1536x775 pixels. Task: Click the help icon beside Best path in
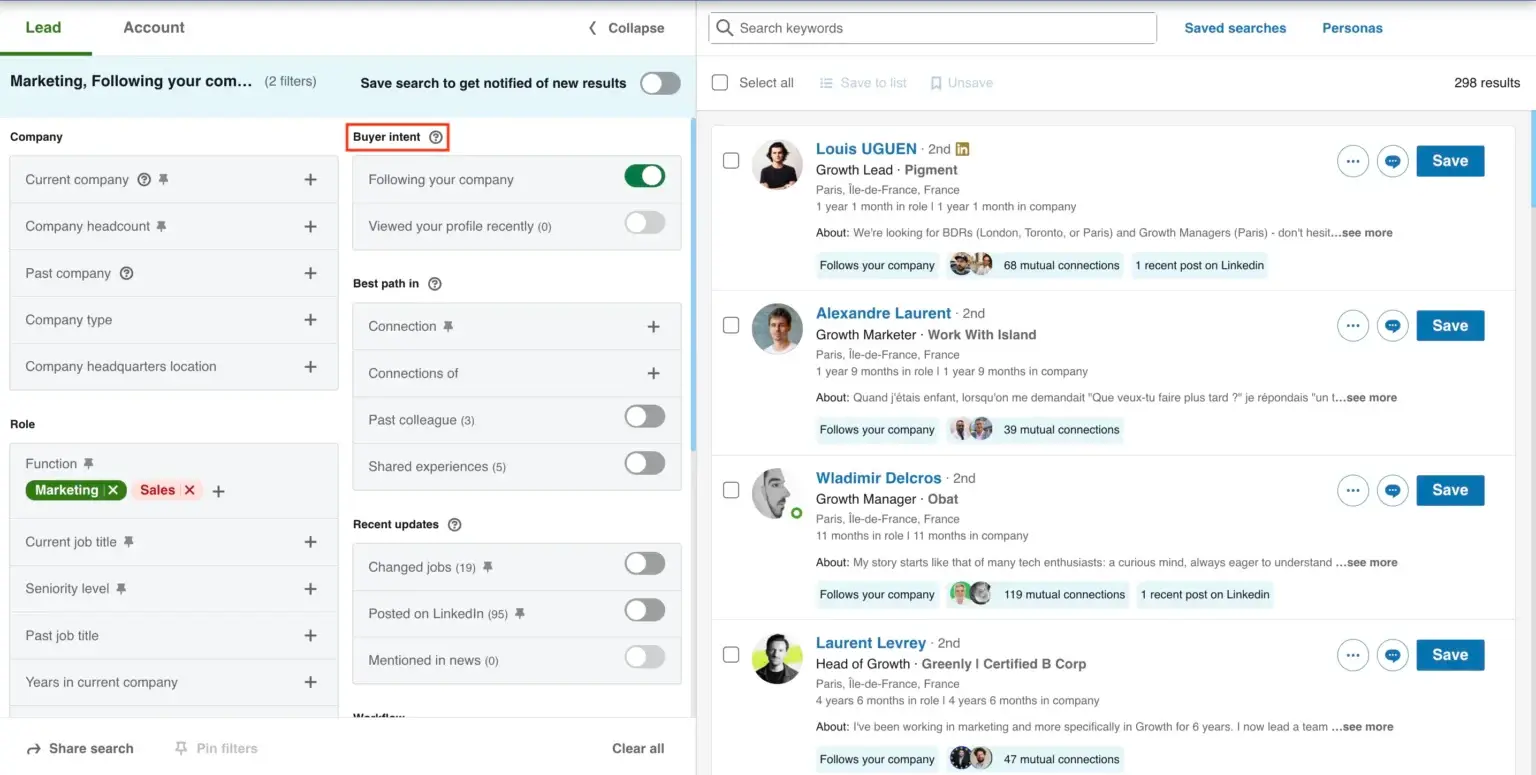434,284
